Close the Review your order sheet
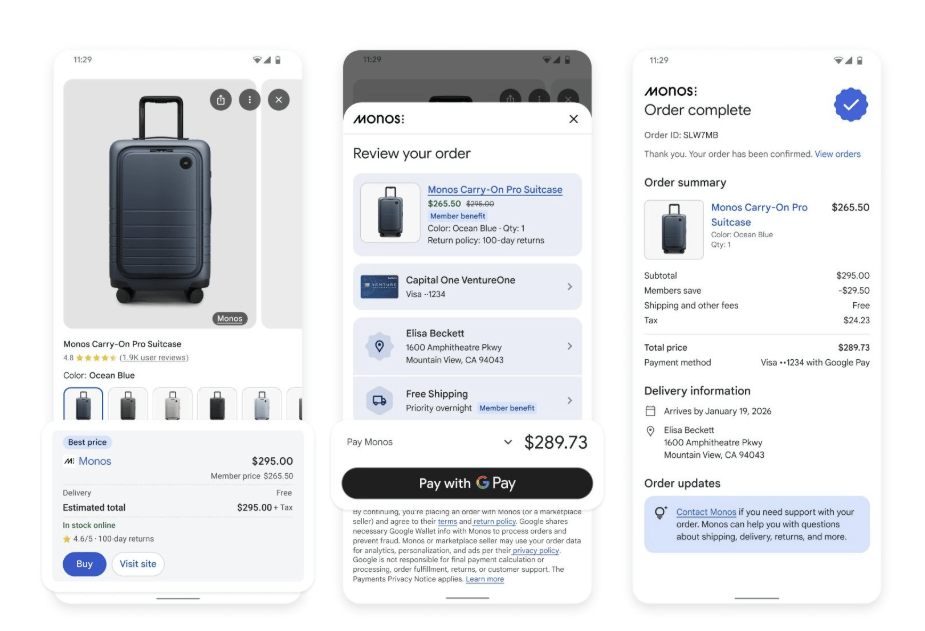Image resolution: width=925 pixels, height=631 pixels. coord(573,119)
